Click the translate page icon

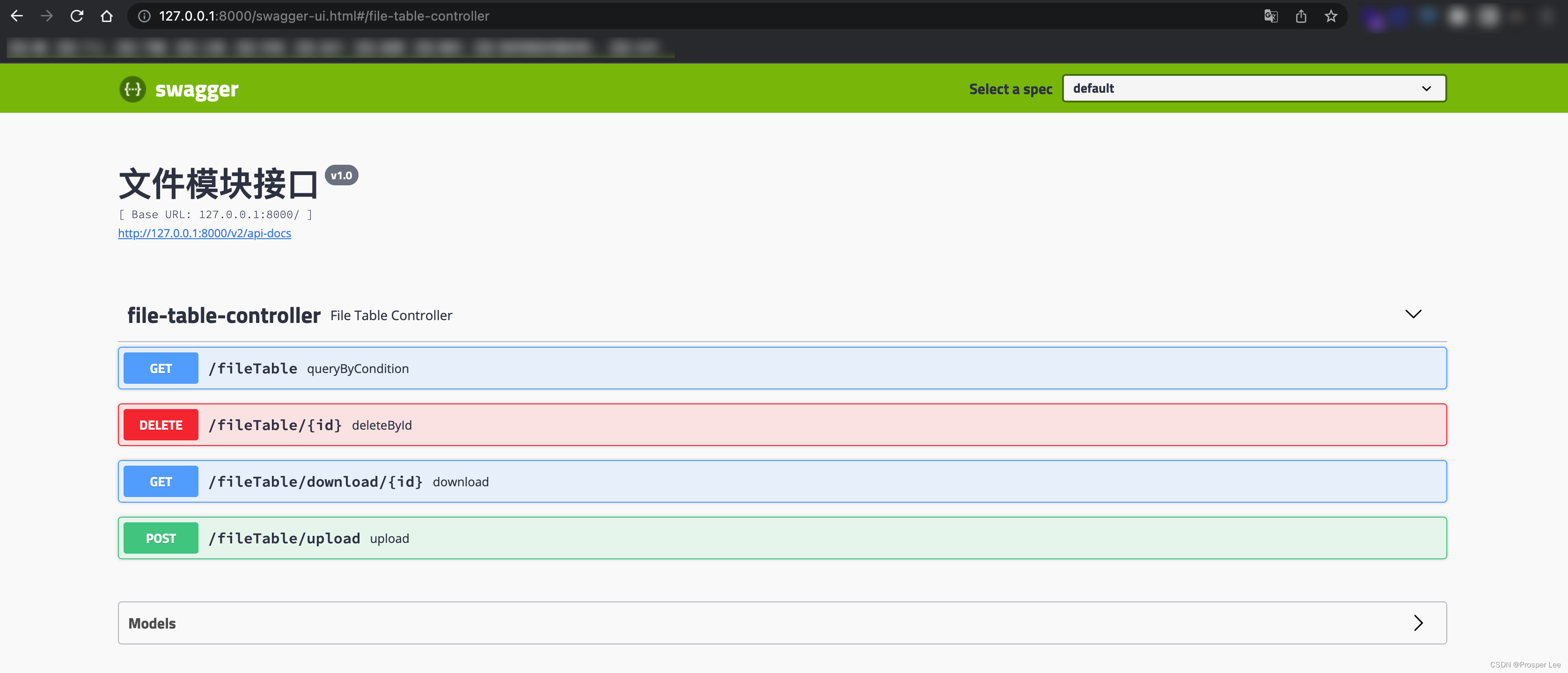click(x=1271, y=16)
